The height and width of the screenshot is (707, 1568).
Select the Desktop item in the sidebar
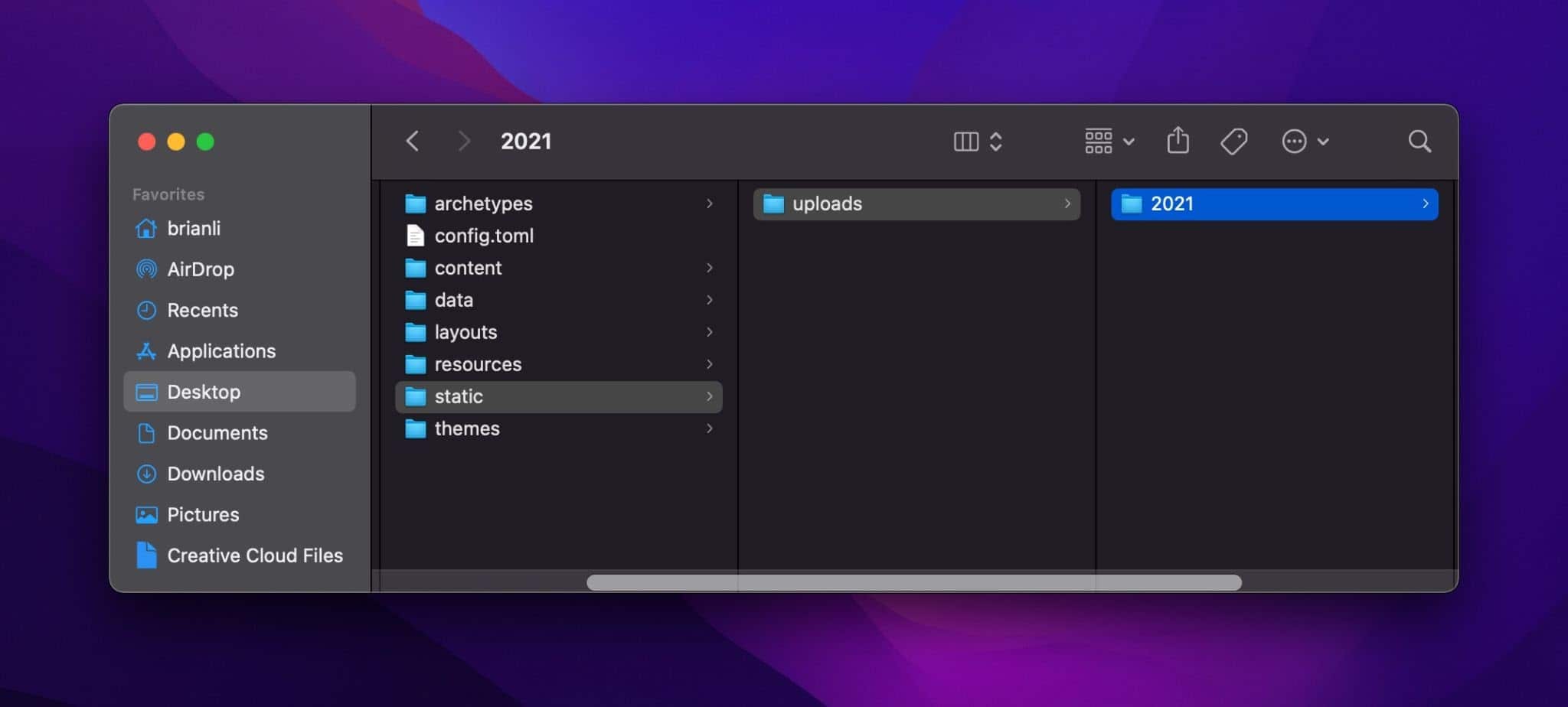pyautogui.click(x=204, y=392)
